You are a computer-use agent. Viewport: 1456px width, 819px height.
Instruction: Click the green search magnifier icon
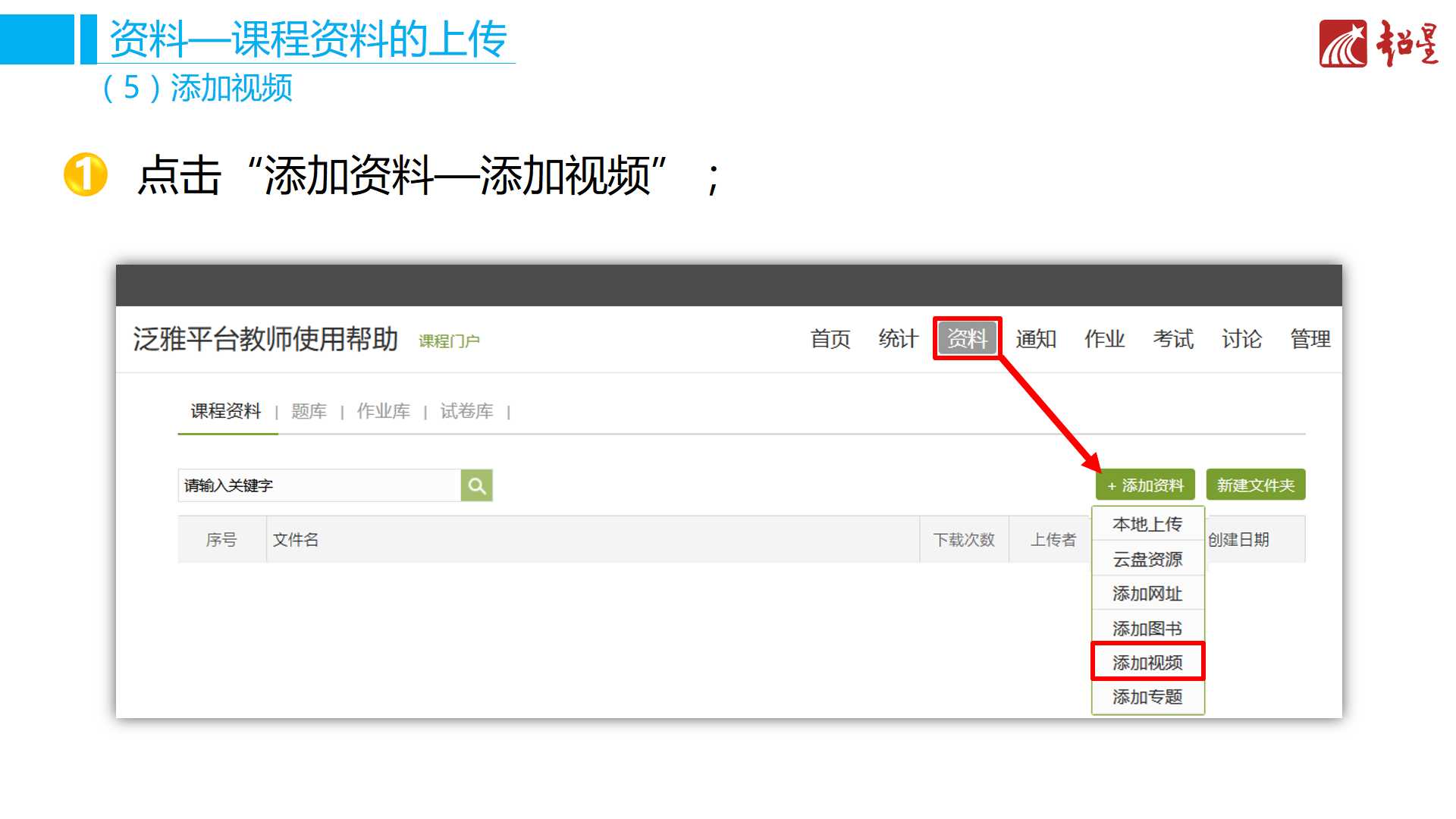[x=476, y=485]
